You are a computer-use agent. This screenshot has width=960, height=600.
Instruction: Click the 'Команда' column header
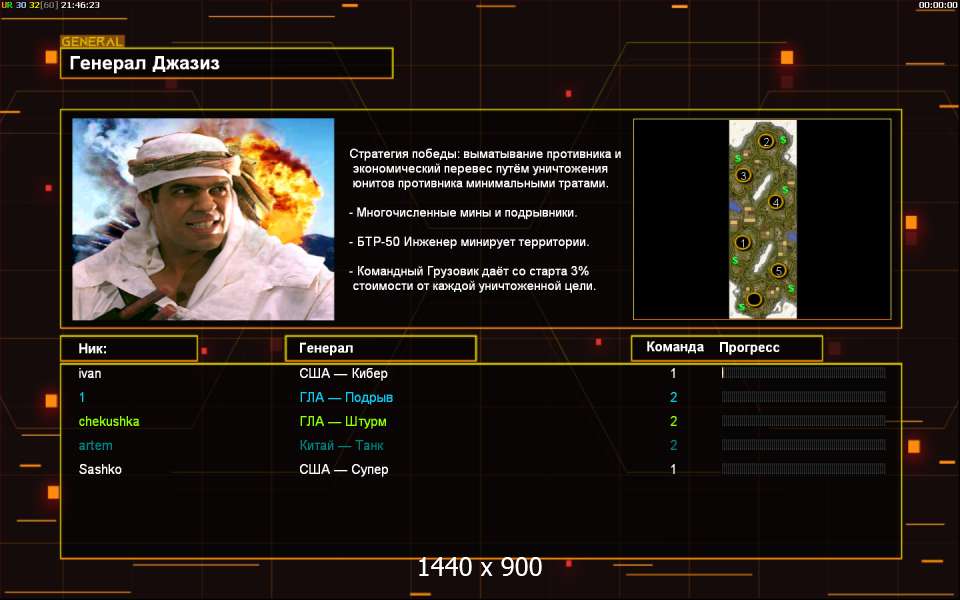[675, 347]
